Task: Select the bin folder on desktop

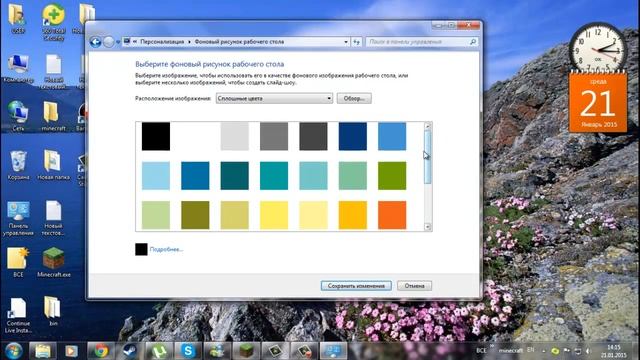Action: pyautogui.click(x=53, y=311)
